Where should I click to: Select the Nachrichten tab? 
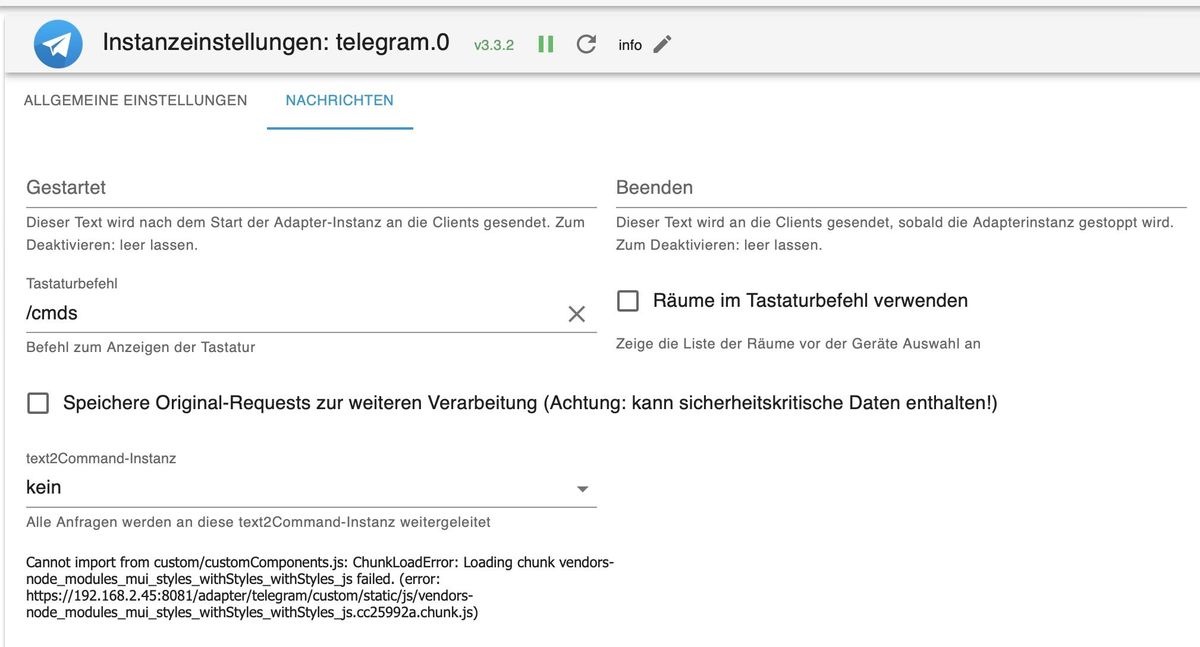click(x=340, y=100)
